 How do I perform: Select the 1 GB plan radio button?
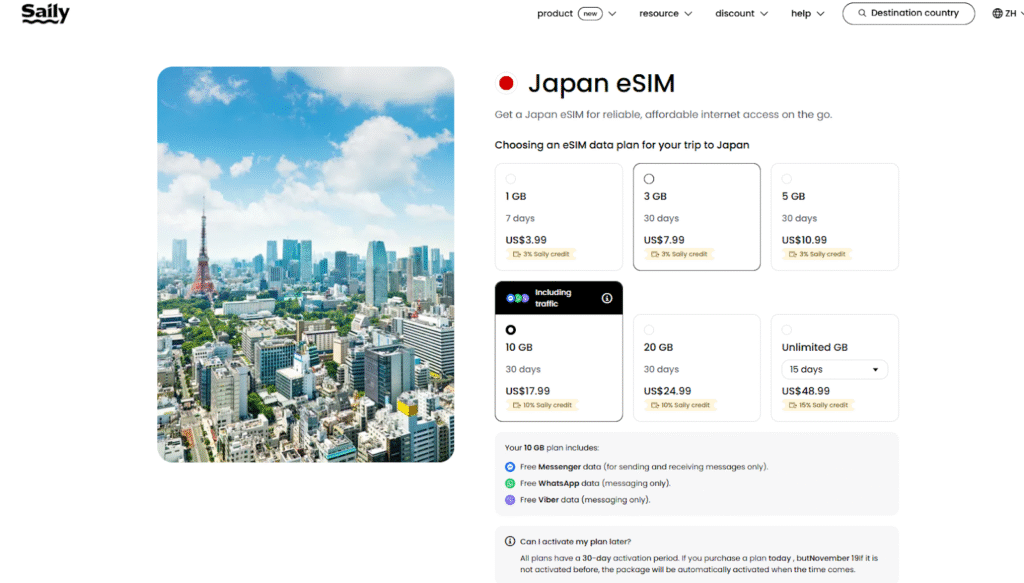(511, 179)
